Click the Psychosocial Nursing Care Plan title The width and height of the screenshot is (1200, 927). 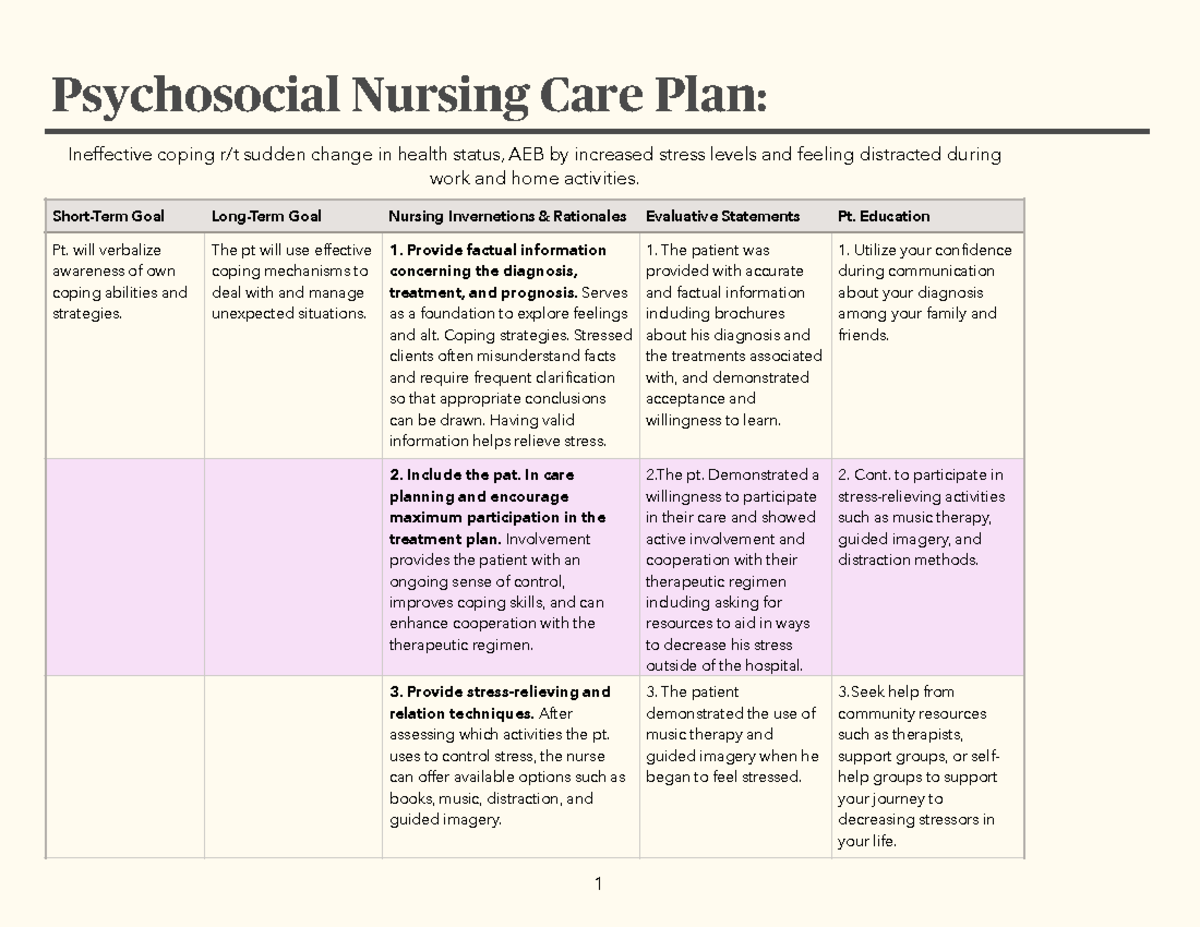click(x=410, y=97)
